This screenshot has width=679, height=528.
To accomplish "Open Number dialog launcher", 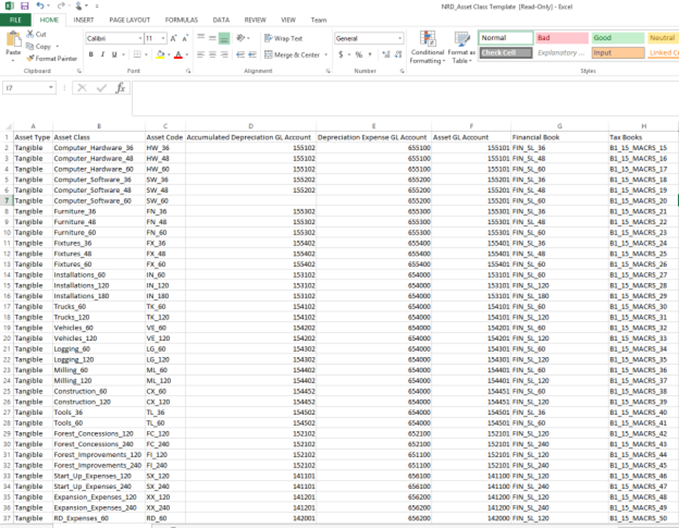I will pos(402,71).
